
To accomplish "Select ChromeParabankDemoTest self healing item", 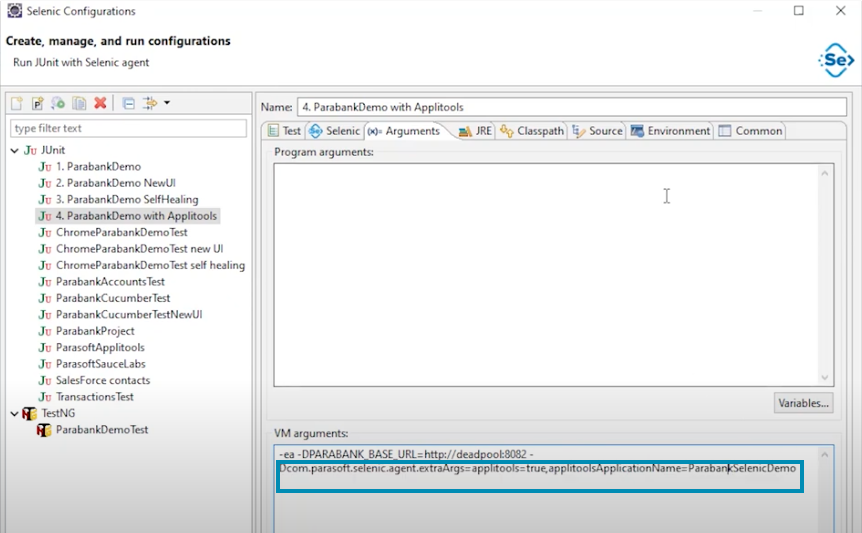I will point(150,265).
